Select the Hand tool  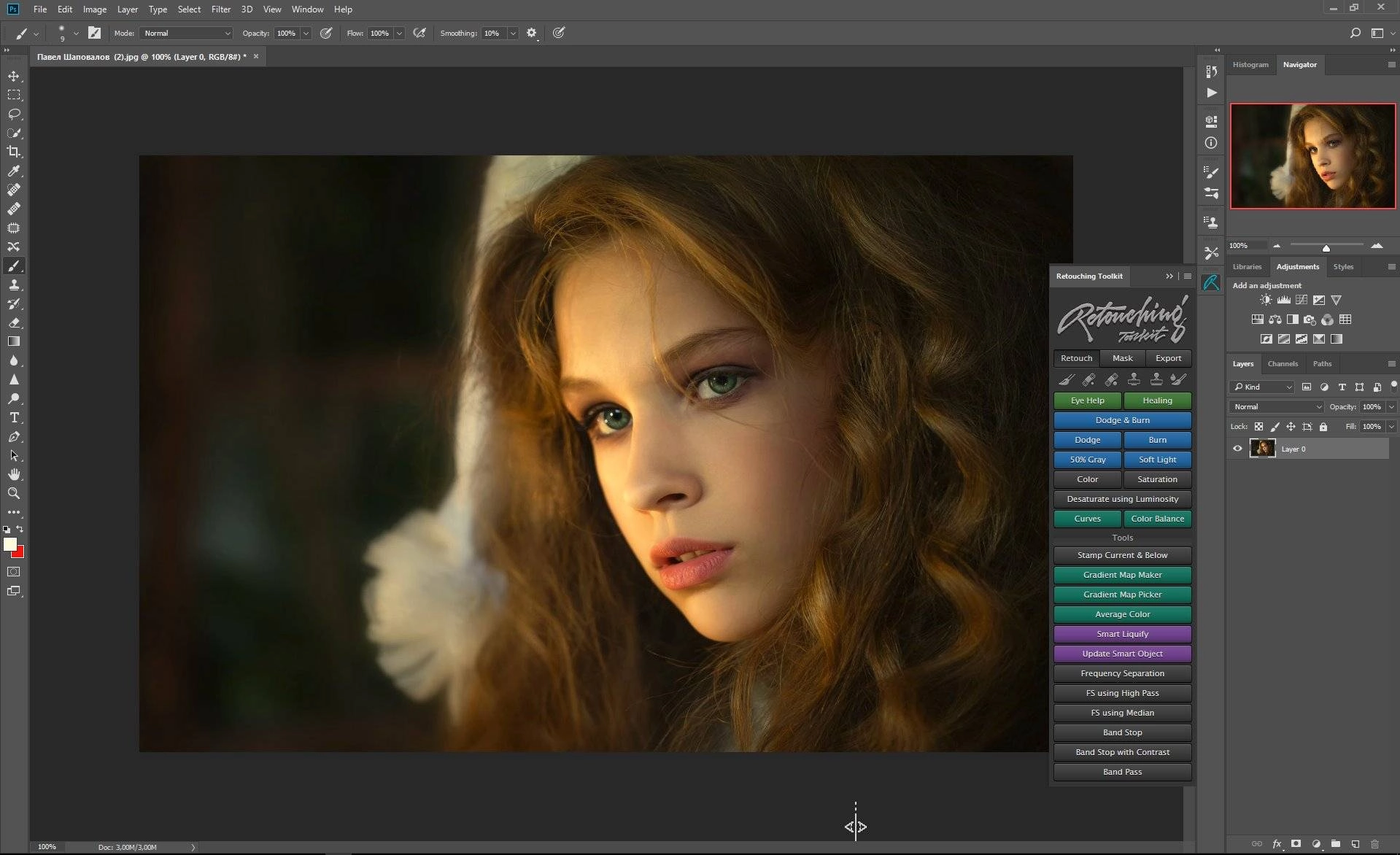(x=14, y=474)
